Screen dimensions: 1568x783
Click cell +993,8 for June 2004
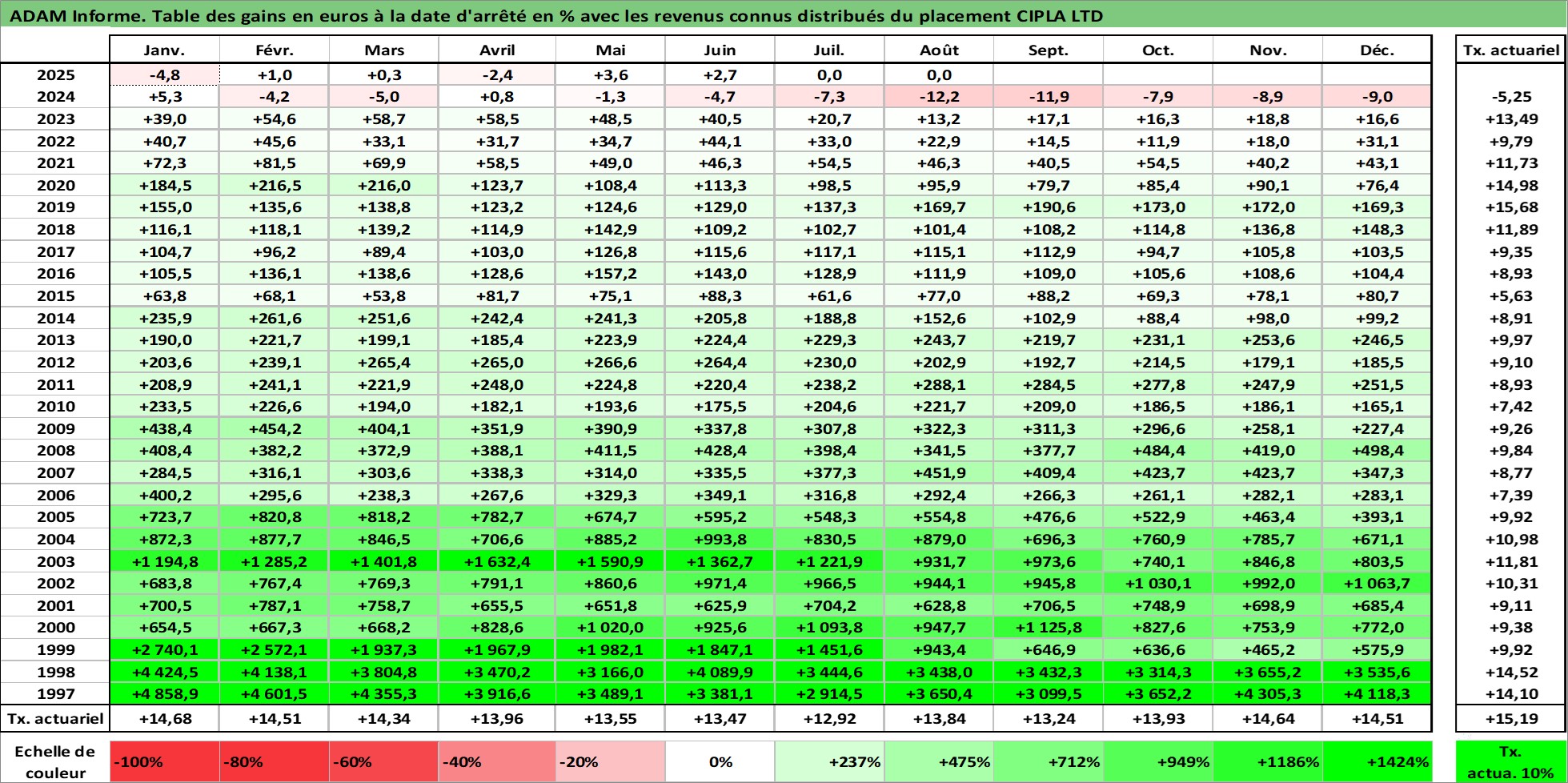pyautogui.click(x=720, y=540)
